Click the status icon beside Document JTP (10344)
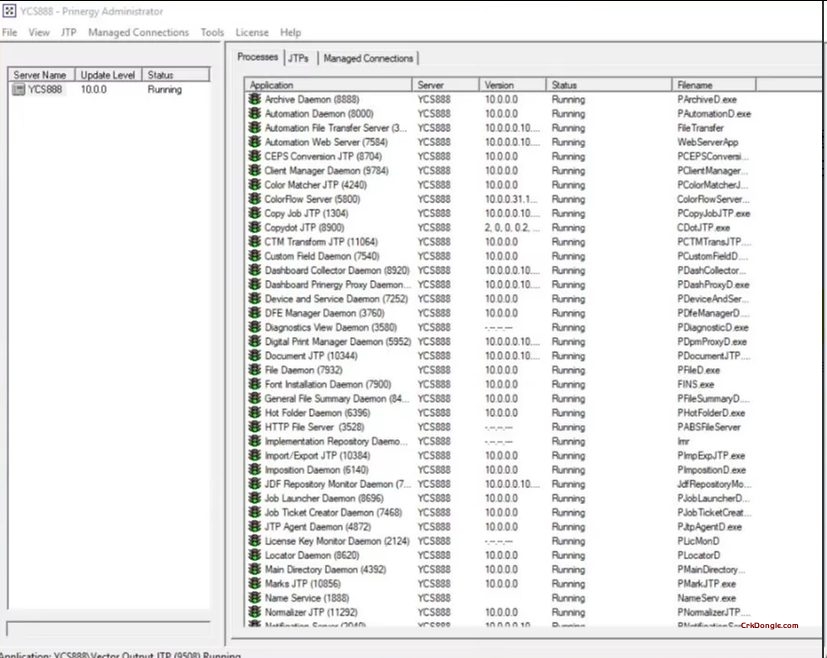Image resolution: width=827 pixels, height=658 pixels. coord(255,355)
